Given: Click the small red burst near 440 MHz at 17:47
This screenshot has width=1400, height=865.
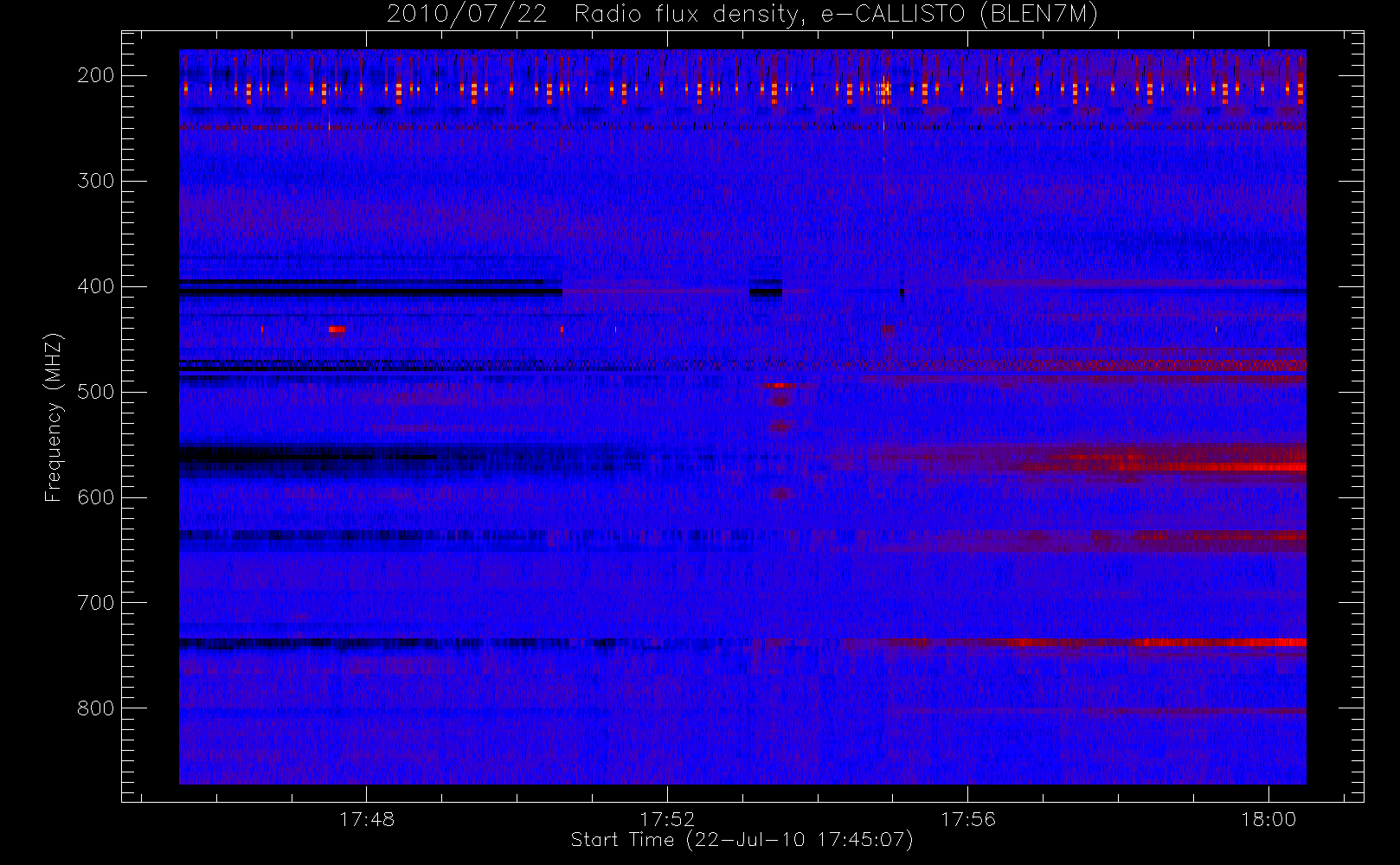Looking at the screenshot, I should (x=337, y=329).
